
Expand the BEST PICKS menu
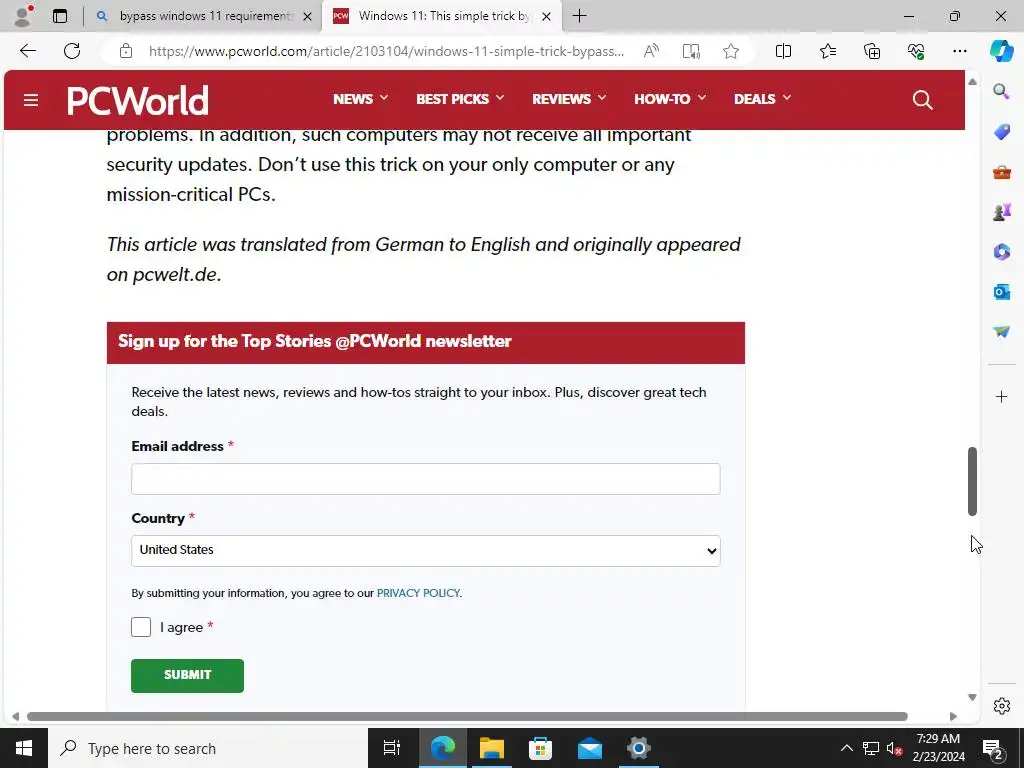(460, 99)
